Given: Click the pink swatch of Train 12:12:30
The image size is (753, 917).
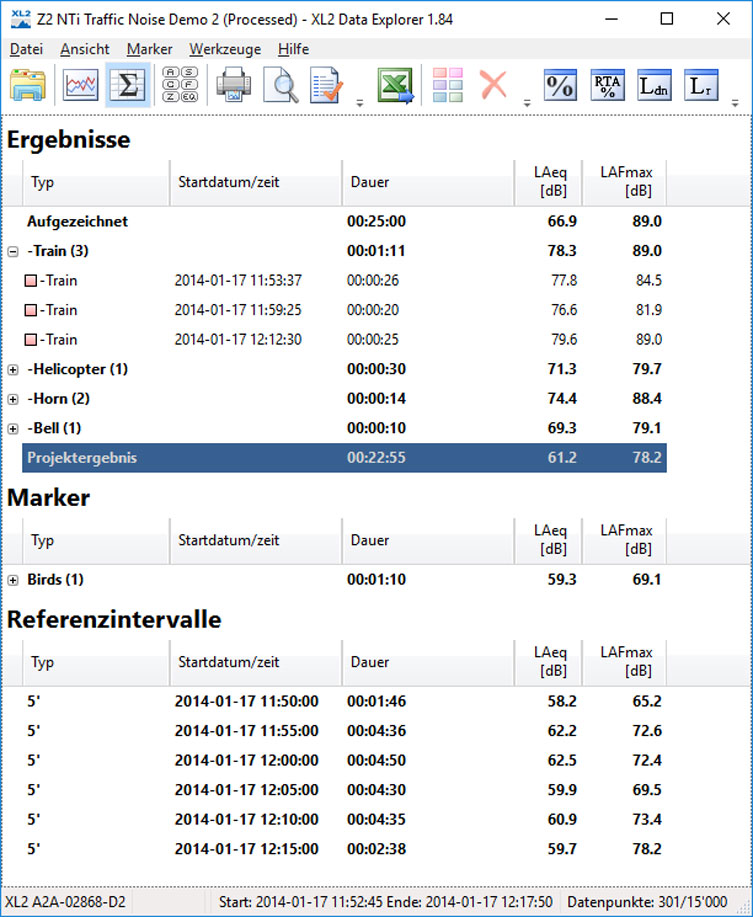Looking at the screenshot, I should (x=31, y=340).
